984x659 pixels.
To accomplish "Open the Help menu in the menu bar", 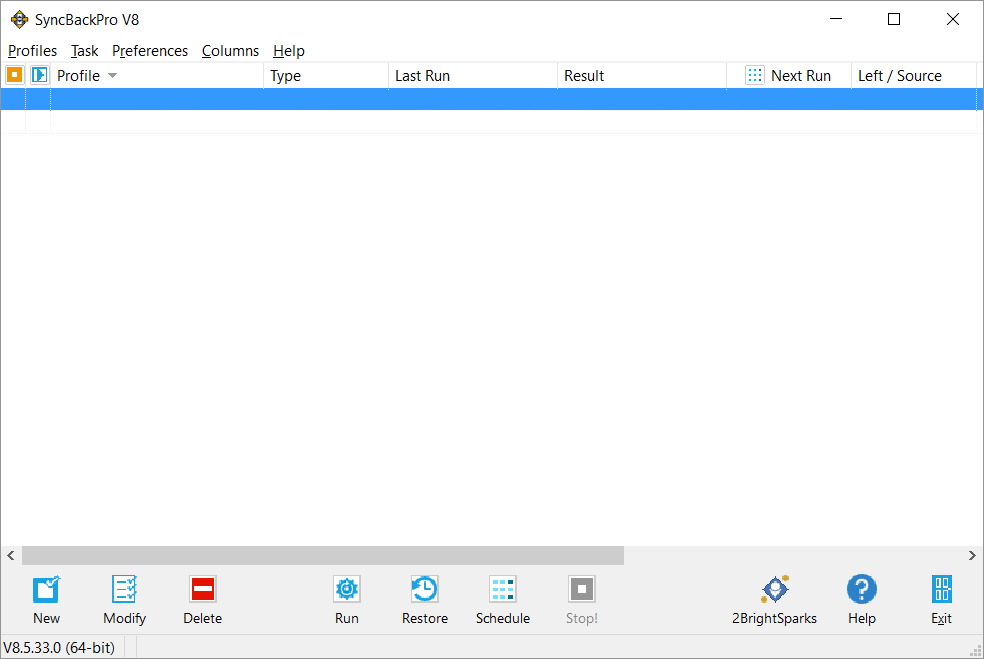I will 289,51.
